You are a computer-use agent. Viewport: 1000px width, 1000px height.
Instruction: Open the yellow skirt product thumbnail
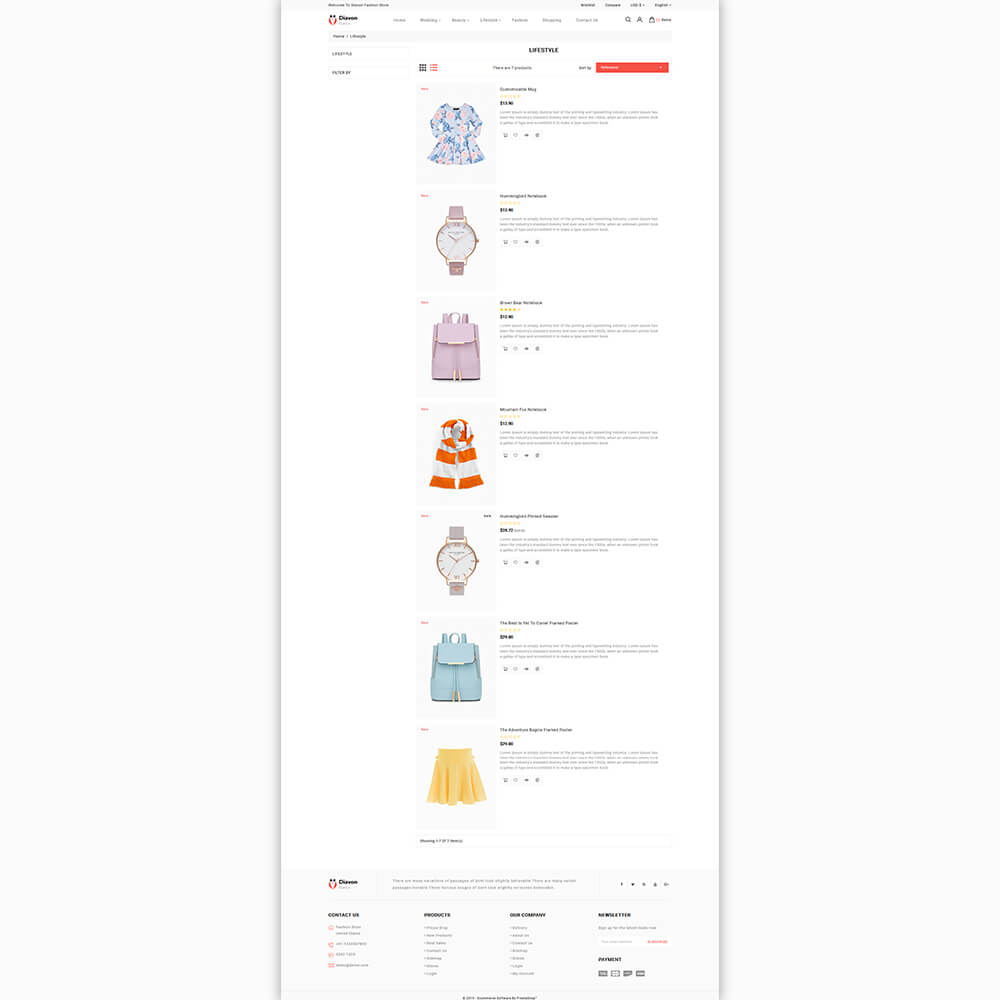(x=456, y=777)
